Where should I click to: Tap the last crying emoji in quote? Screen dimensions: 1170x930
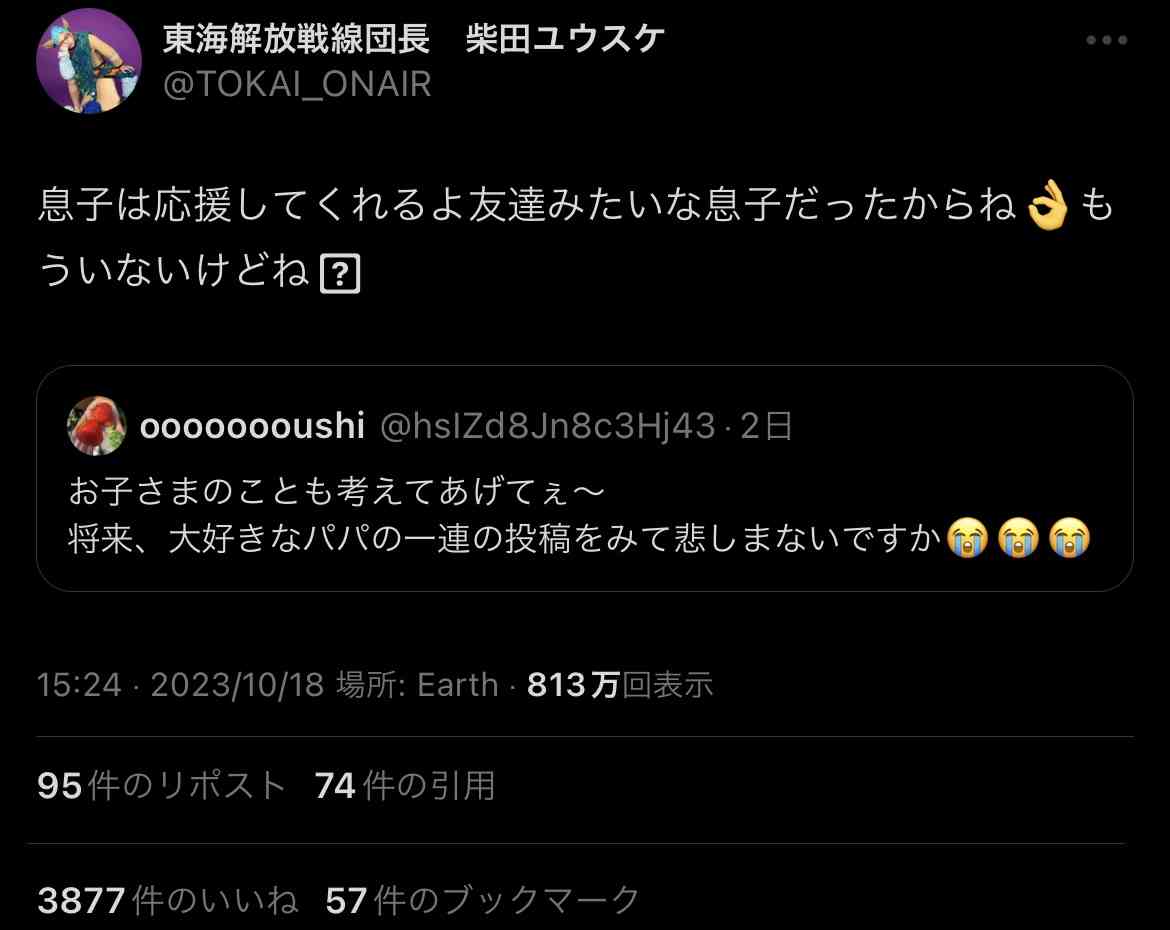[1069, 538]
